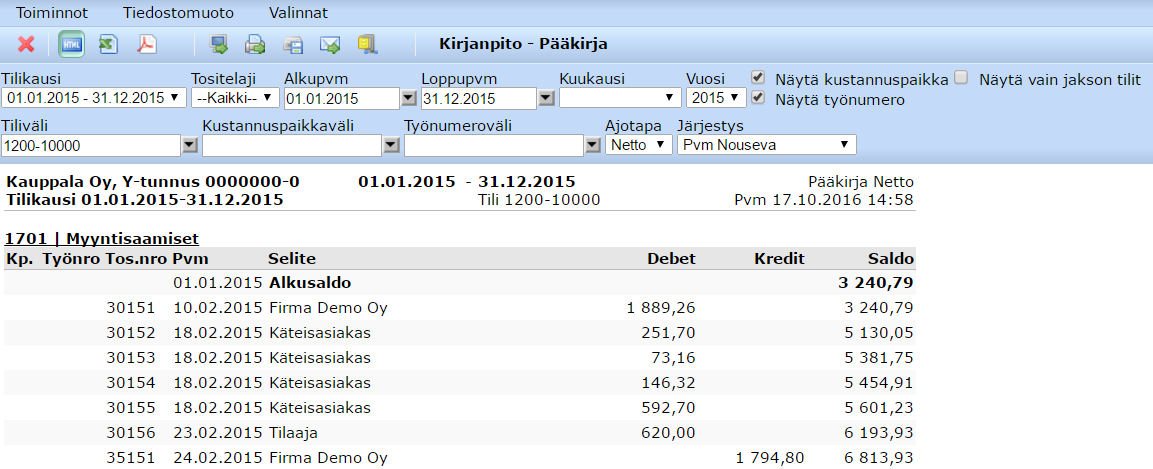
Task: Open the Järjestys sort order dropdown
Action: pyautogui.click(x=766, y=145)
